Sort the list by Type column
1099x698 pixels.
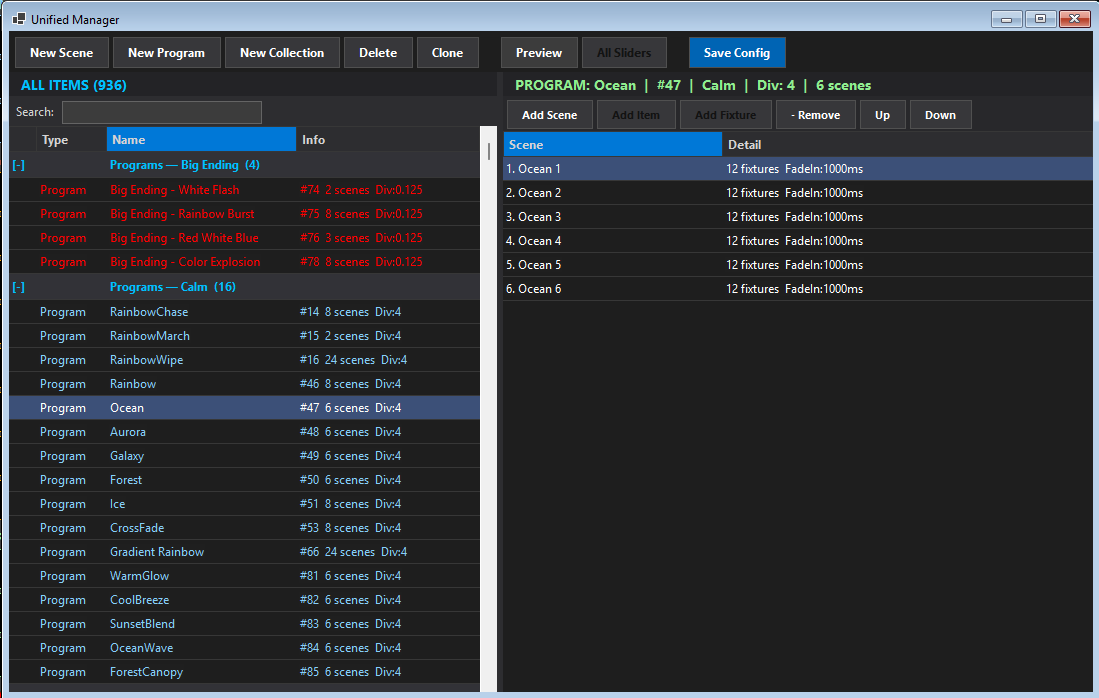[70, 140]
